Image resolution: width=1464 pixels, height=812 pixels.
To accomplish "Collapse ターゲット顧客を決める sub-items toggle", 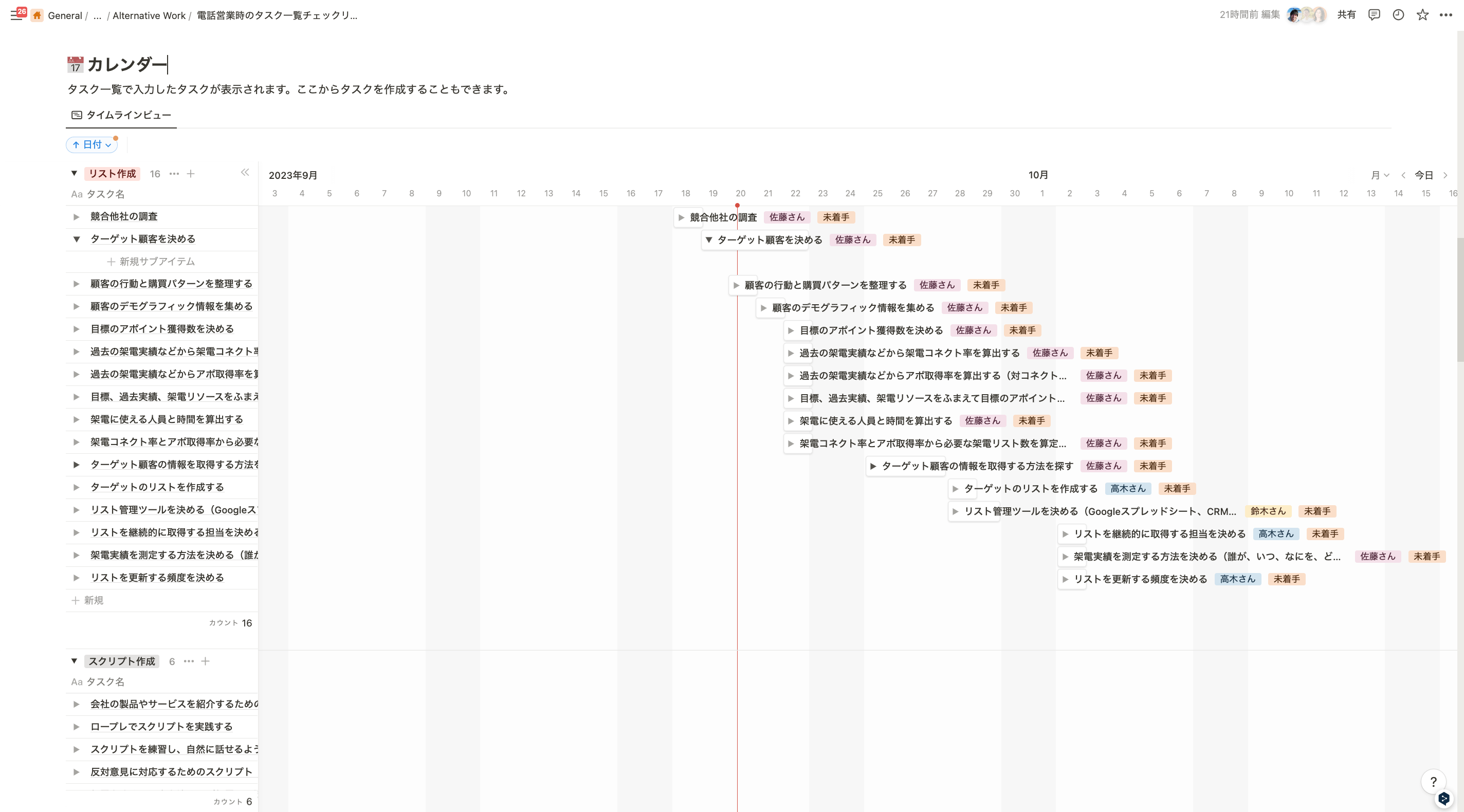I will pos(76,239).
